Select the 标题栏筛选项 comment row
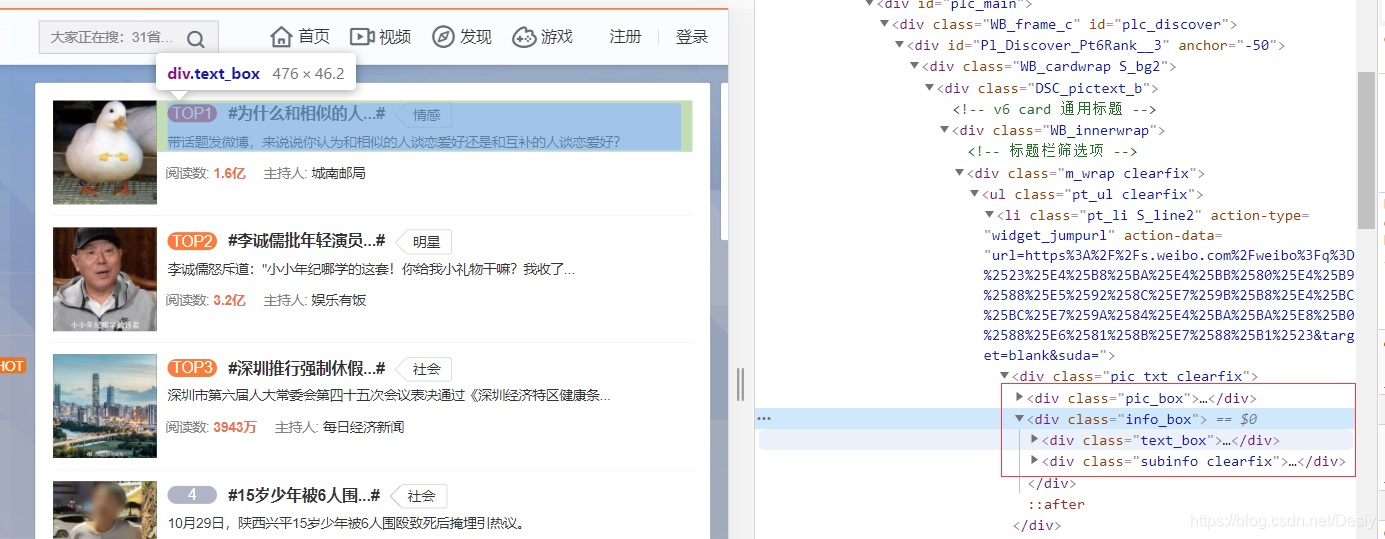1385x539 pixels. pos(1052,151)
